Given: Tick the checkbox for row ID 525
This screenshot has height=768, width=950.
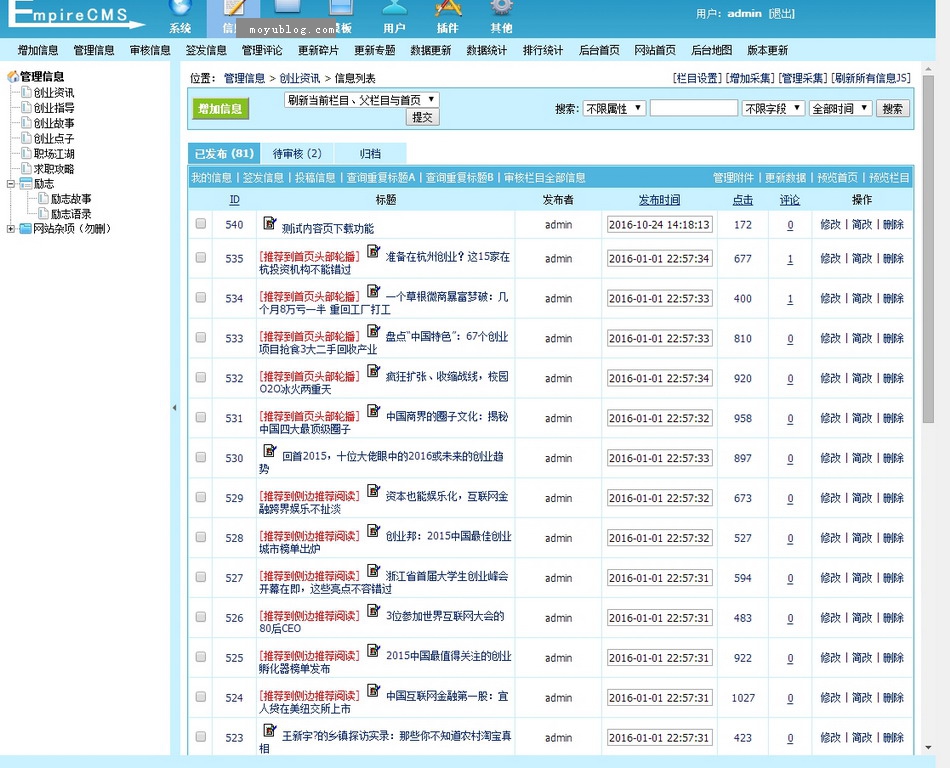Looking at the screenshot, I should point(201,657).
